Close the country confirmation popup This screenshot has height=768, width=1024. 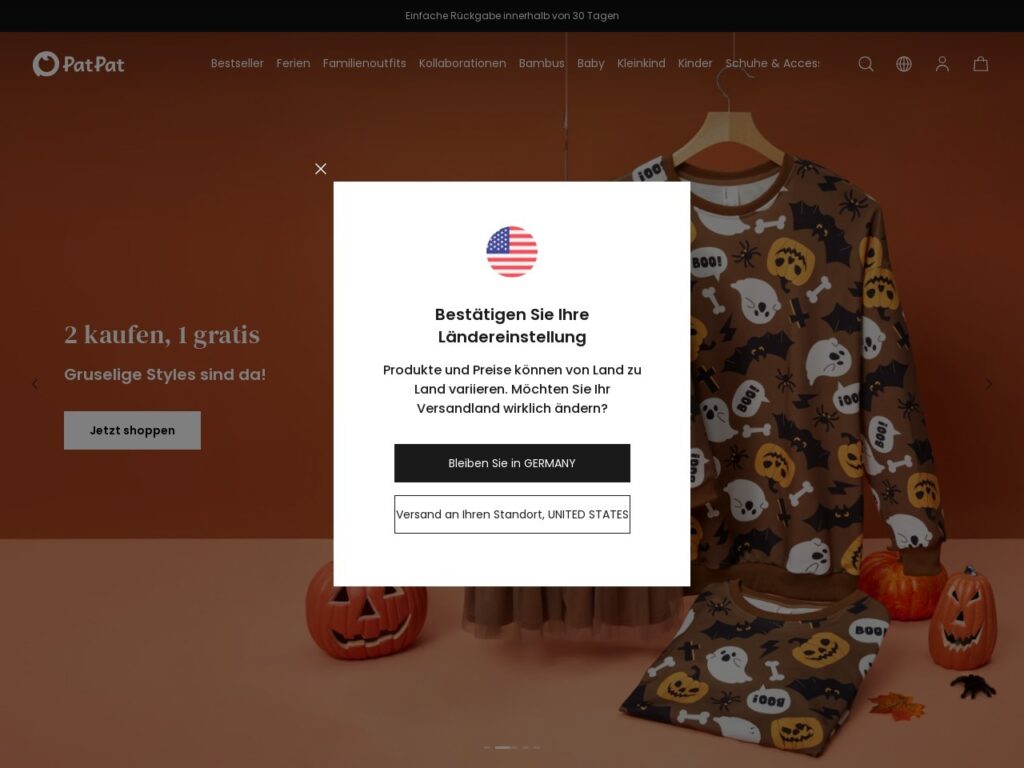coord(321,168)
